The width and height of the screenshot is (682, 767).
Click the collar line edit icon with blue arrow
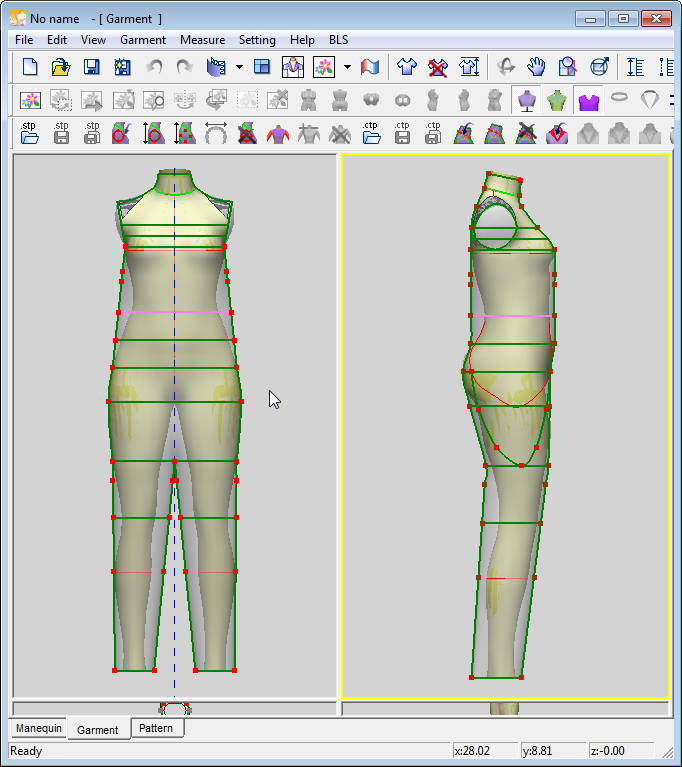463,133
